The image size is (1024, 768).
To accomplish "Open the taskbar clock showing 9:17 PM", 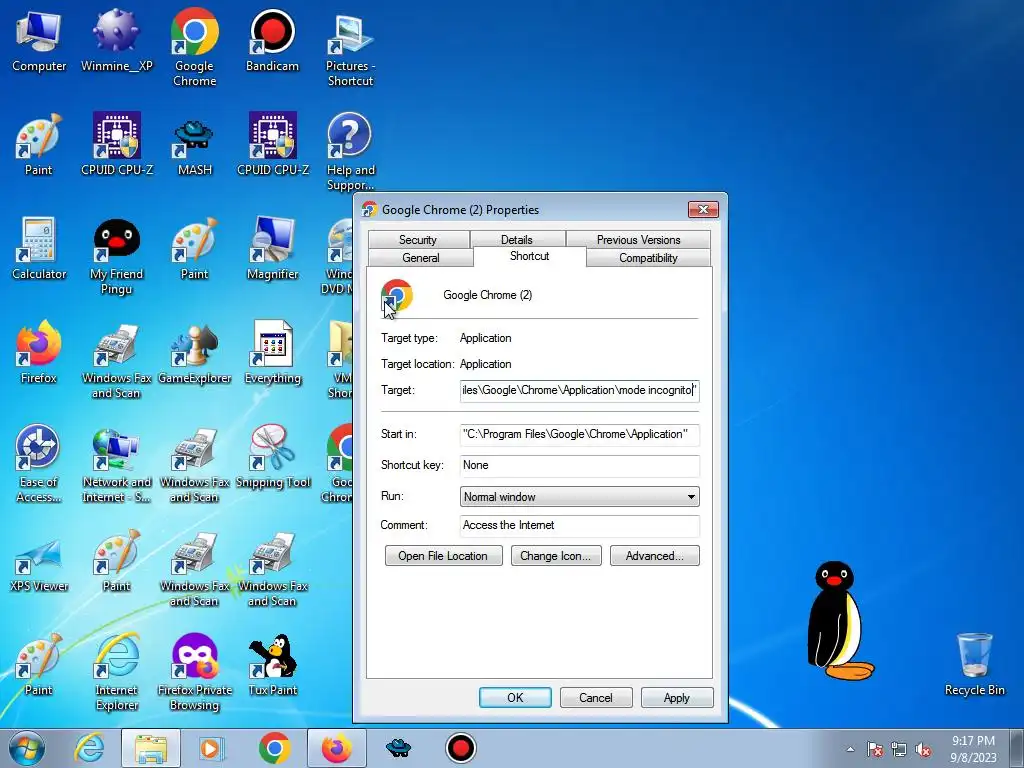I will pos(973,748).
